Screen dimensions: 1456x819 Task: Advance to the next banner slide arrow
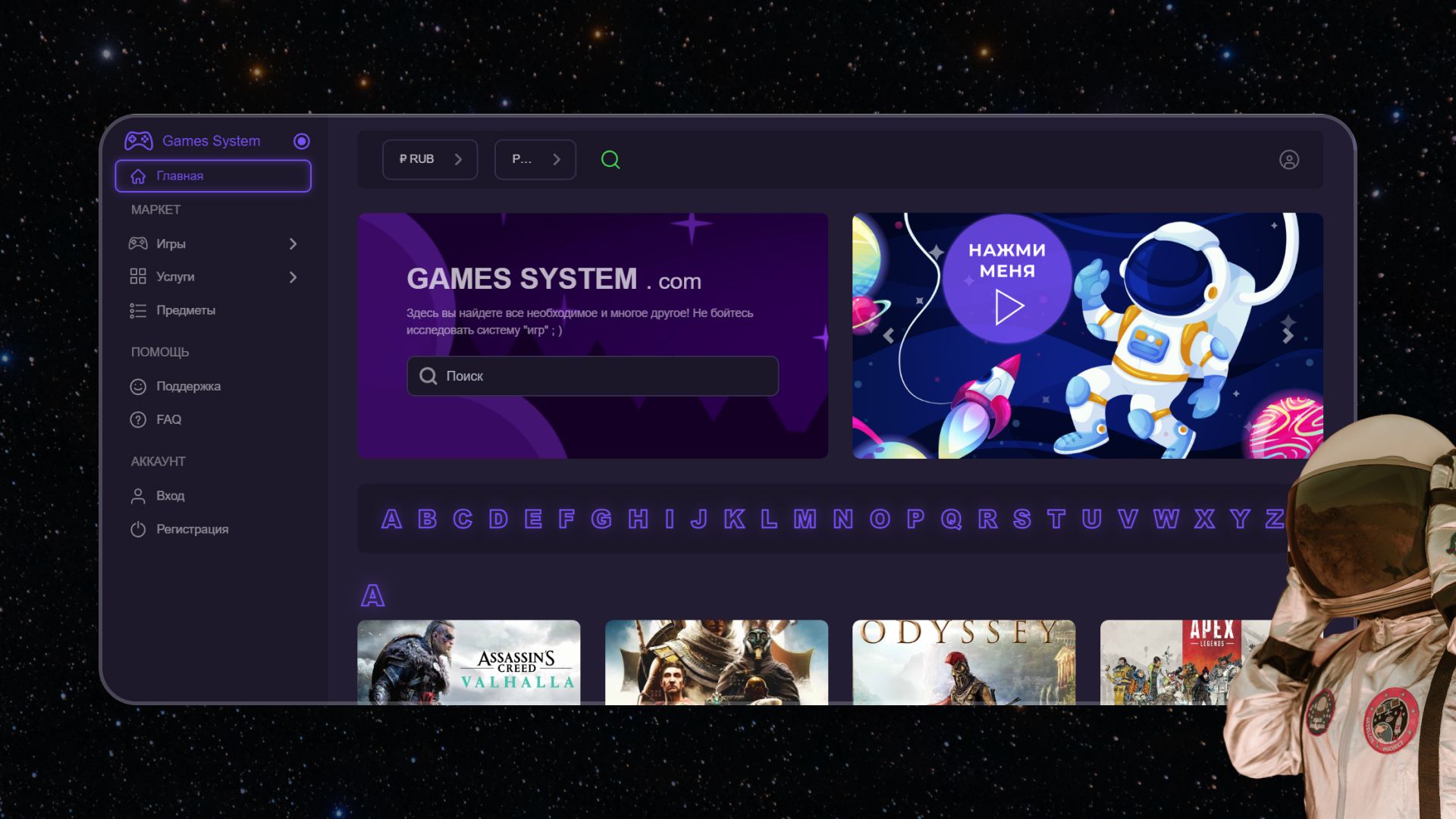coord(1288,335)
